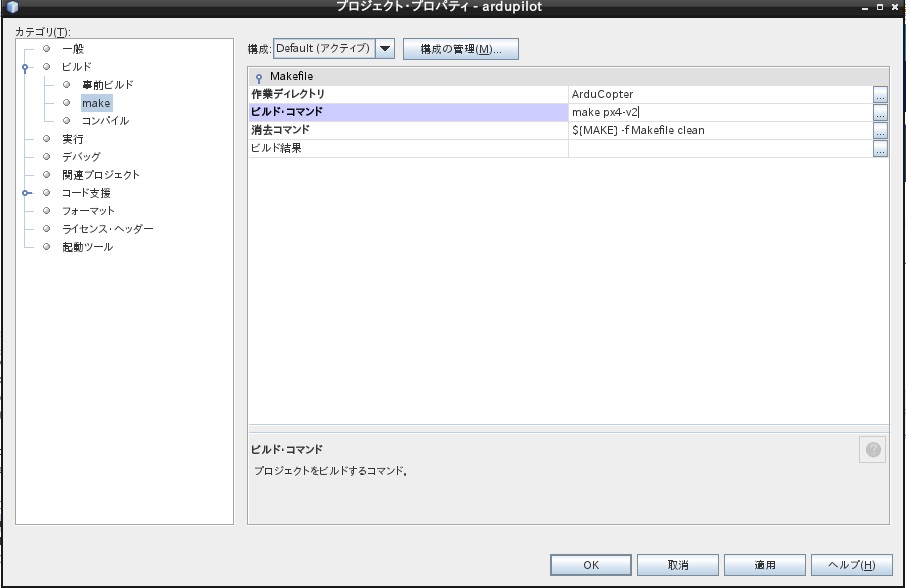Select the コード支援 category
Viewport: 906px width, 588px height.
pos(86,193)
